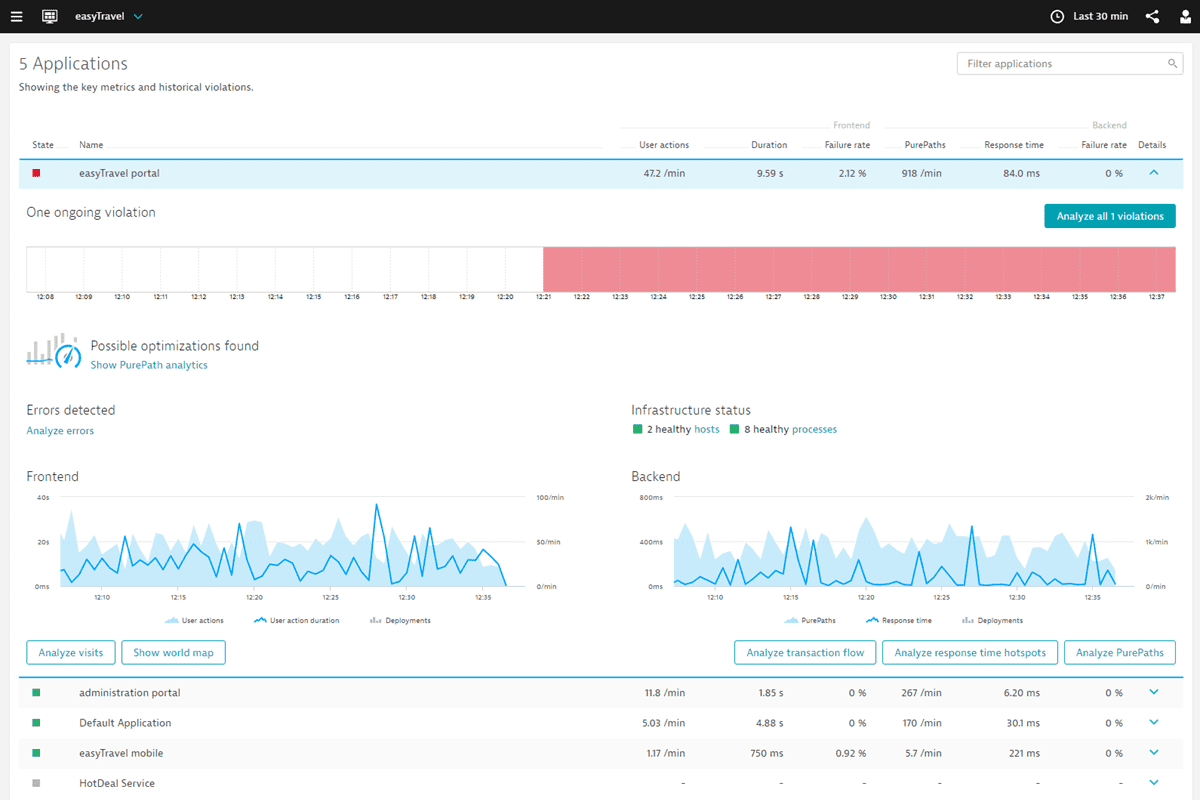The width and height of the screenshot is (1200, 800).
Task: Click 84.0 ms response time value
Action: [1019, 173]
